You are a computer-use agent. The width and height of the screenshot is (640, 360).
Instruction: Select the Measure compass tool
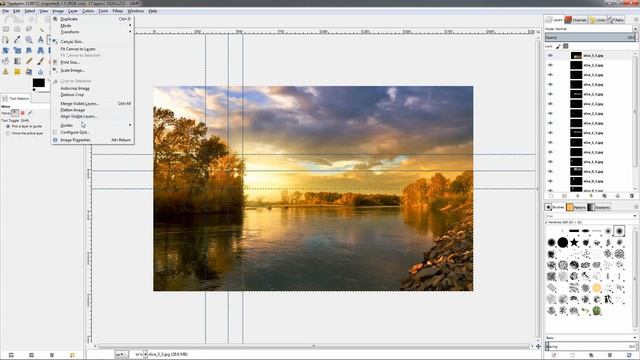40,40
